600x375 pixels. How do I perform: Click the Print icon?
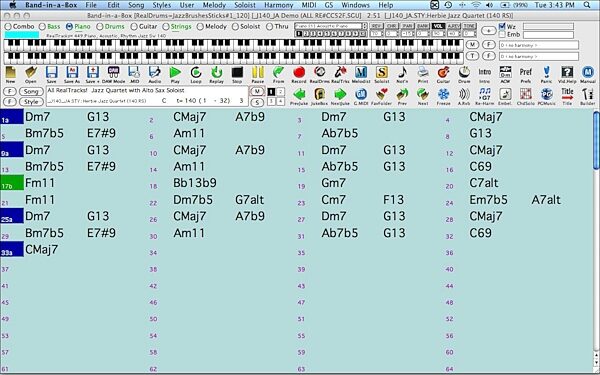423,74
